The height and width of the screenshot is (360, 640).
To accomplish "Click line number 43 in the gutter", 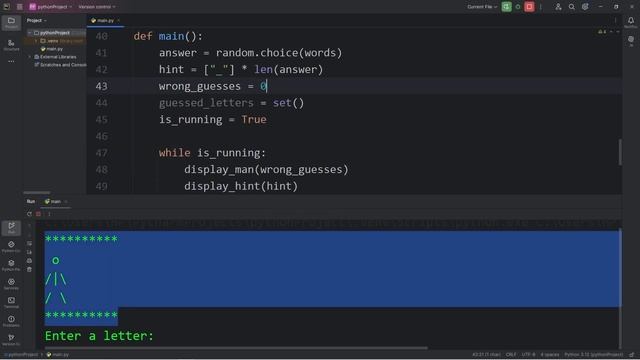I will coord(101,86).
